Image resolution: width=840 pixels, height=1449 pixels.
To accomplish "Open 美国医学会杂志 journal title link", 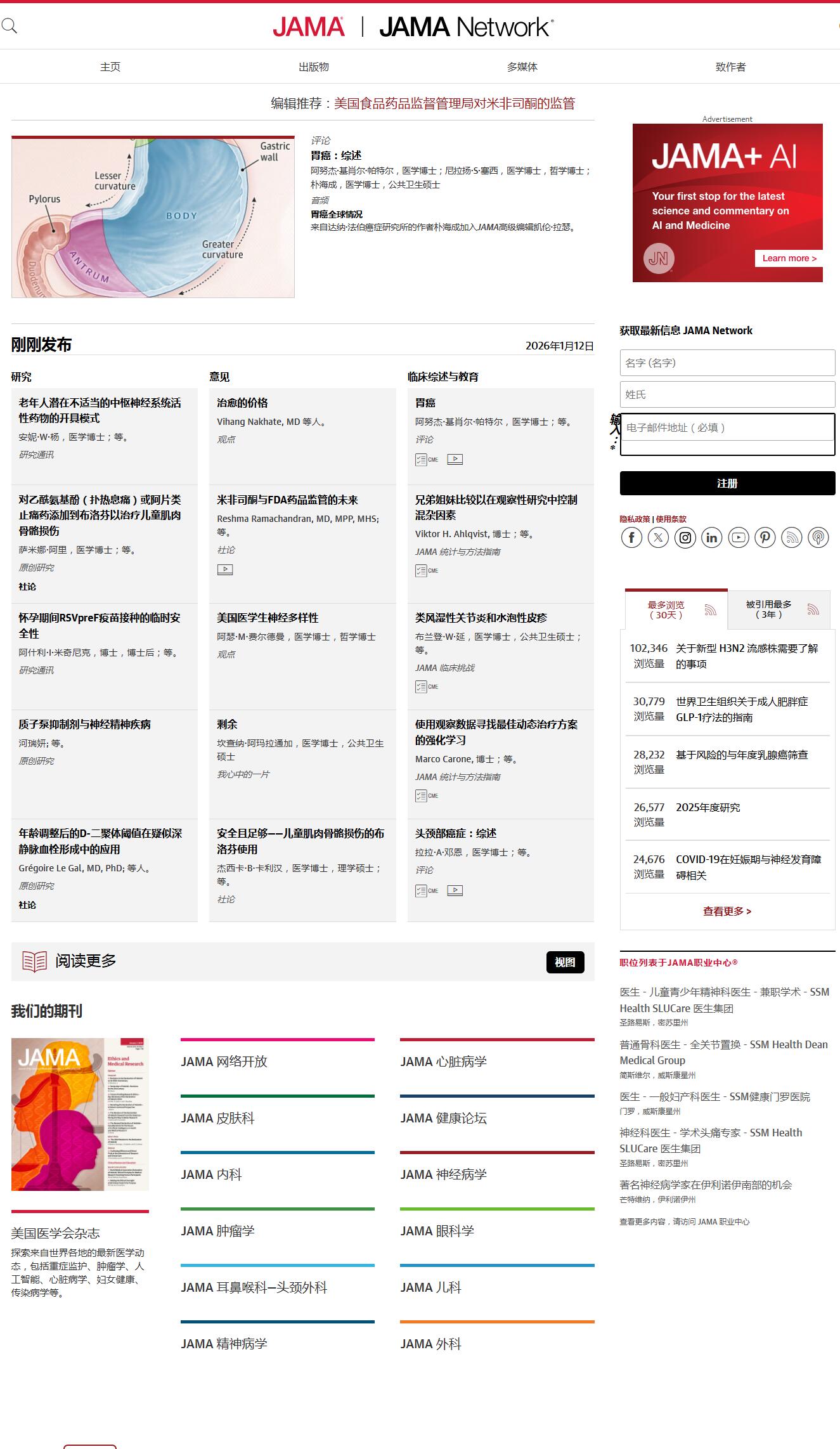I will coord(55,1233).
